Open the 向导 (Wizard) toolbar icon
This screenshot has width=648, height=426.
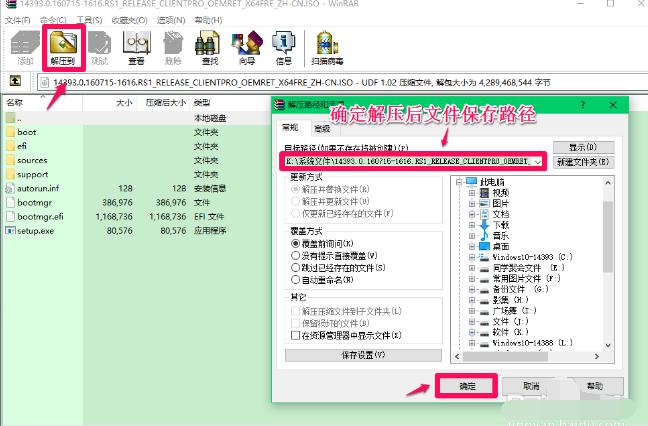tap(246, 45)
